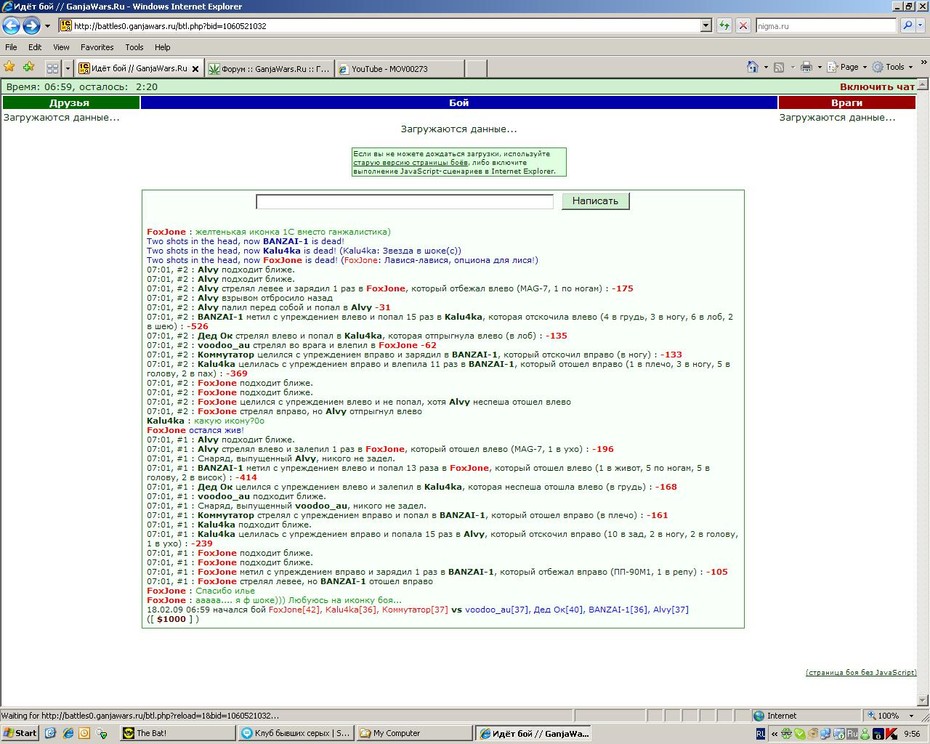Open the Help menu
This screenshot has width=930, height=744.
(x=163, y=47)
